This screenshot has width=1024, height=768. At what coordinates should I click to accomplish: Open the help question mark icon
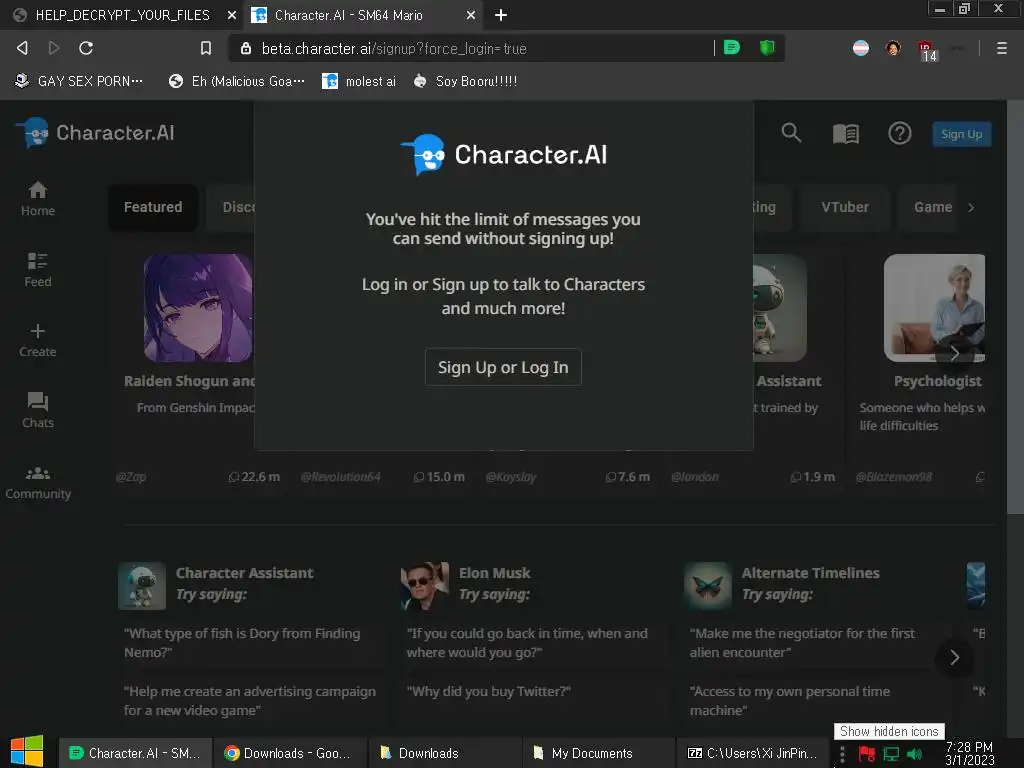[900, 133]
